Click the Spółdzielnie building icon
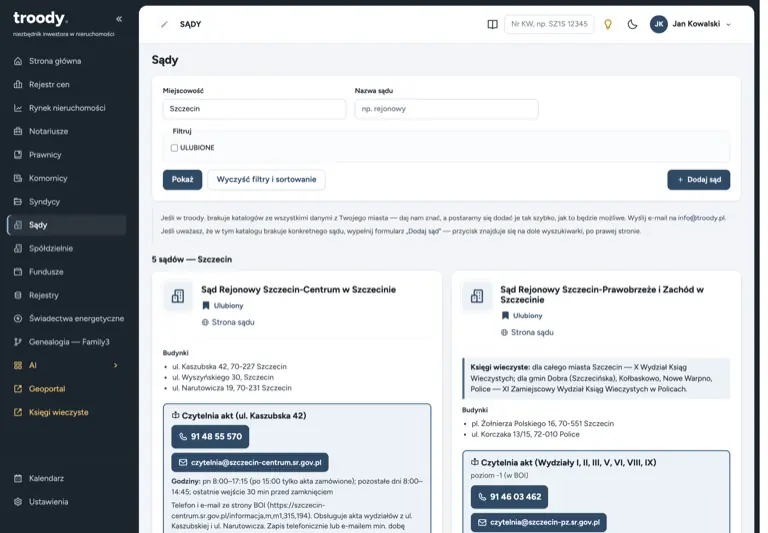 (18, 248)
